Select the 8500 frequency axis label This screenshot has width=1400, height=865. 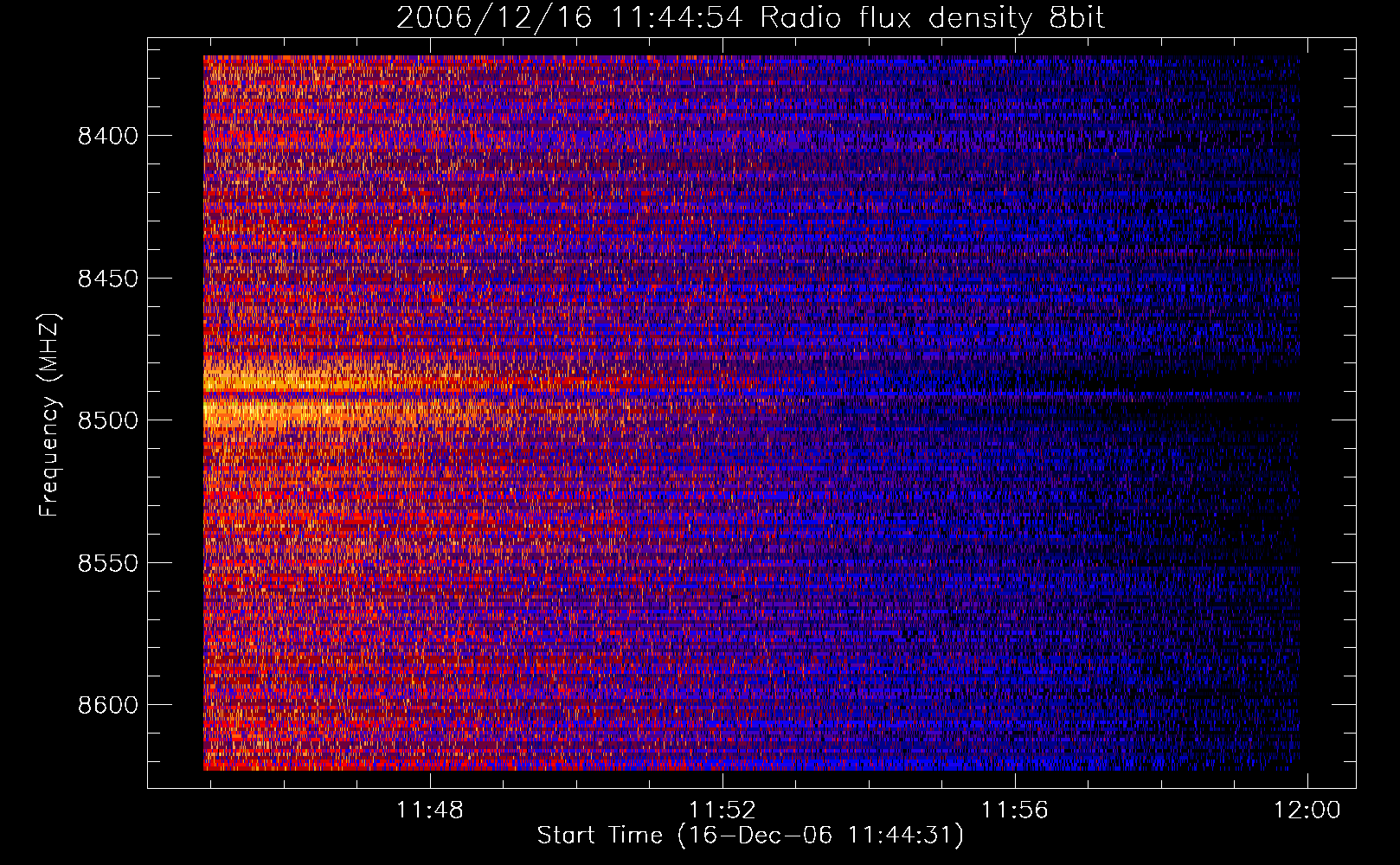(x=107, y=420)
